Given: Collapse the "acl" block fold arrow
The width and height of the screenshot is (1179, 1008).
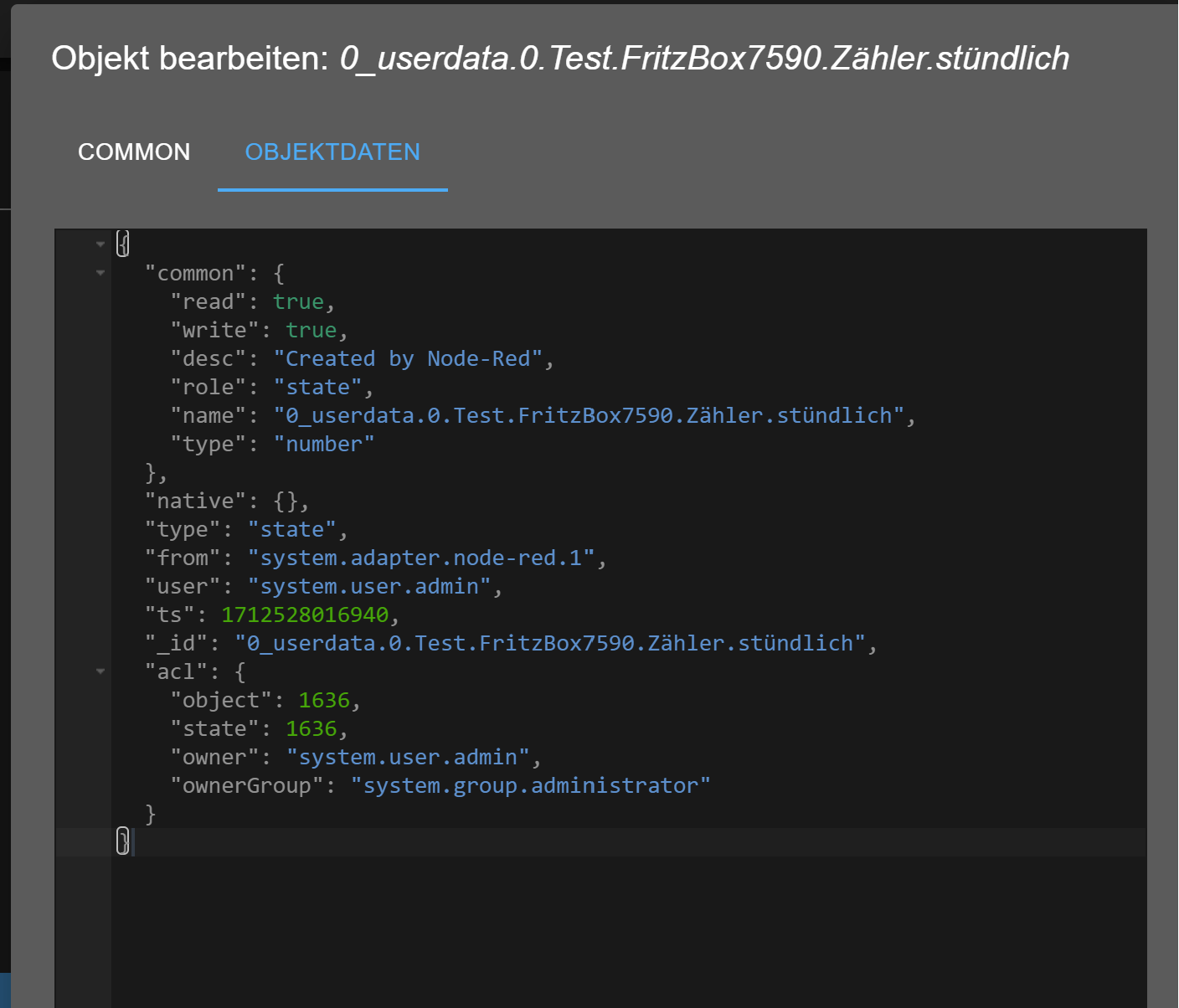Looking at the screenshot, I should click(100, 671).
